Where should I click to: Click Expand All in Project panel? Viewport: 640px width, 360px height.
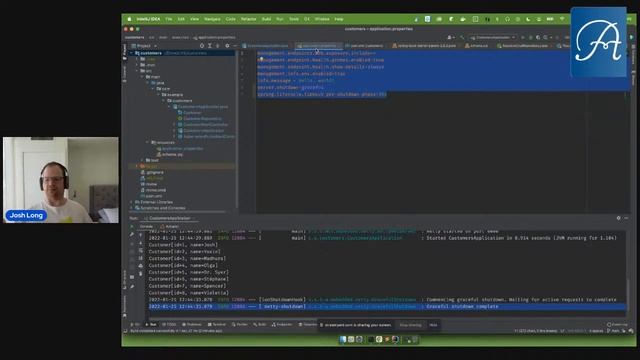(x=210, y=46)
